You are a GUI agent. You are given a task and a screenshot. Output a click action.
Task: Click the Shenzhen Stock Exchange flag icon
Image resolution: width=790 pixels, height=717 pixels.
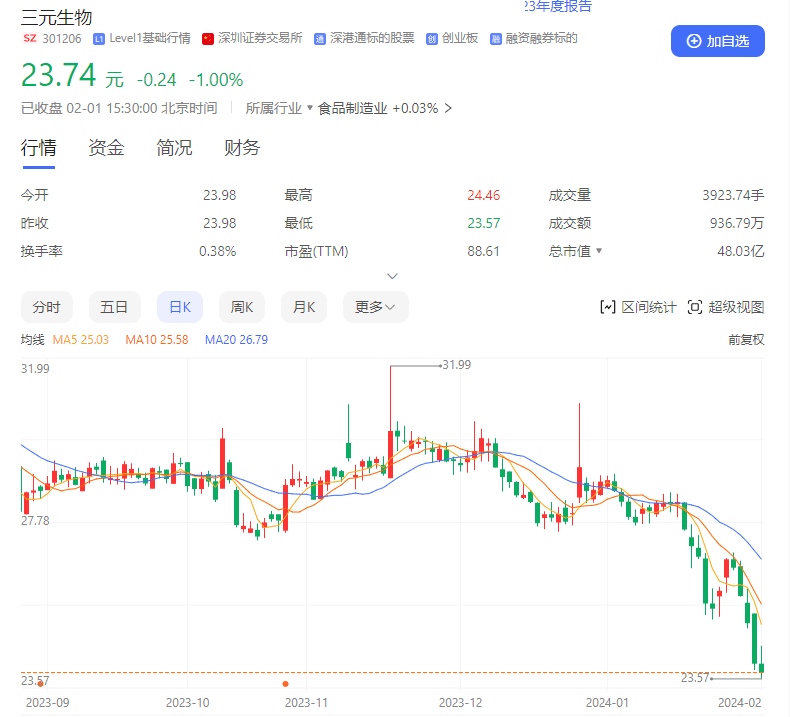pyautogui.click(x=208, y=39)
